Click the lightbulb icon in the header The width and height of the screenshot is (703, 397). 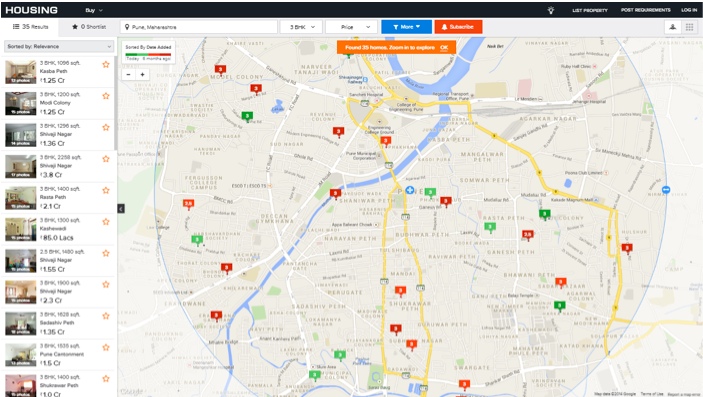pyautogui.click(x=551, y=10)
